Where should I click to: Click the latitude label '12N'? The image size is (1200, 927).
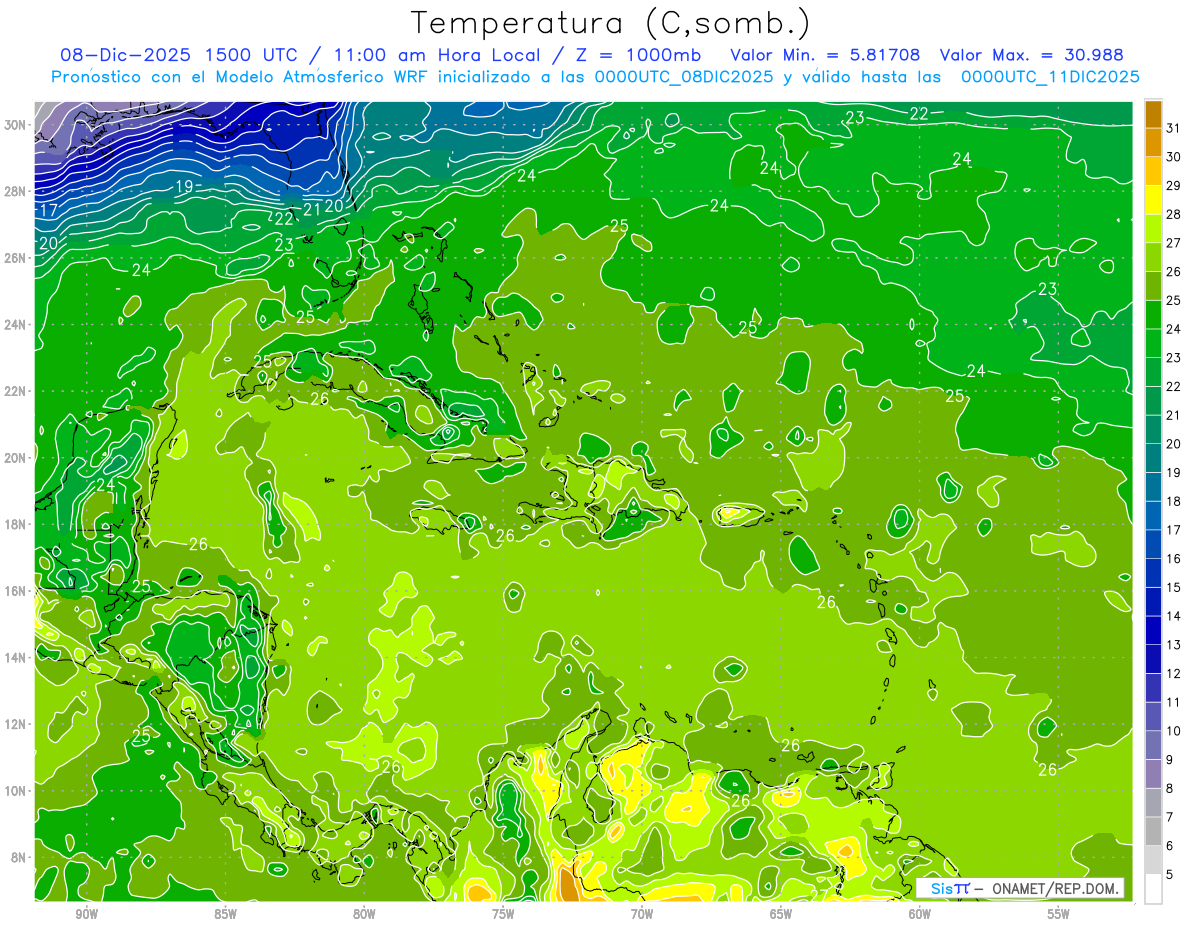point(17,724)
